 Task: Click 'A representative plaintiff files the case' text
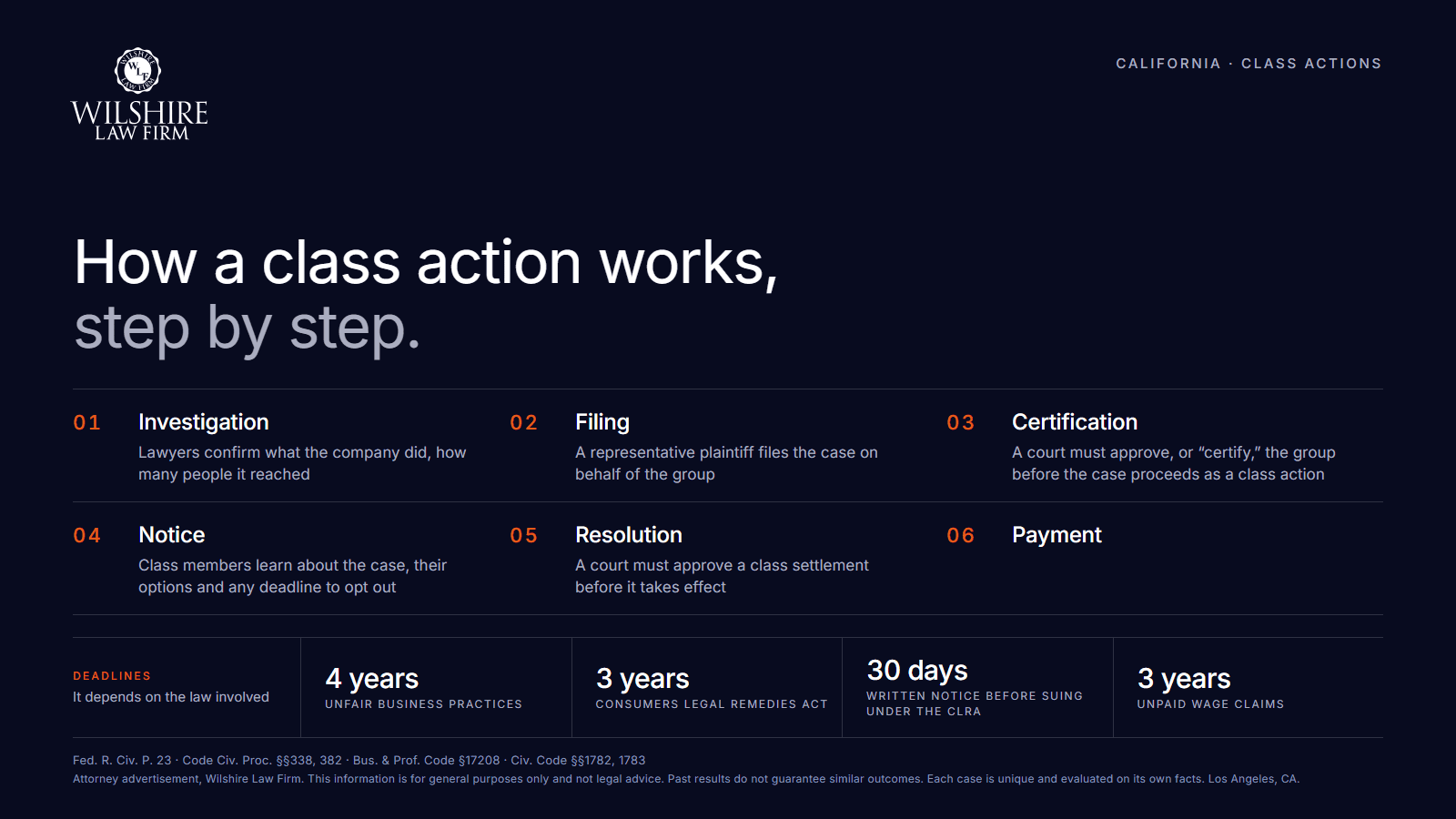[726, 463]
